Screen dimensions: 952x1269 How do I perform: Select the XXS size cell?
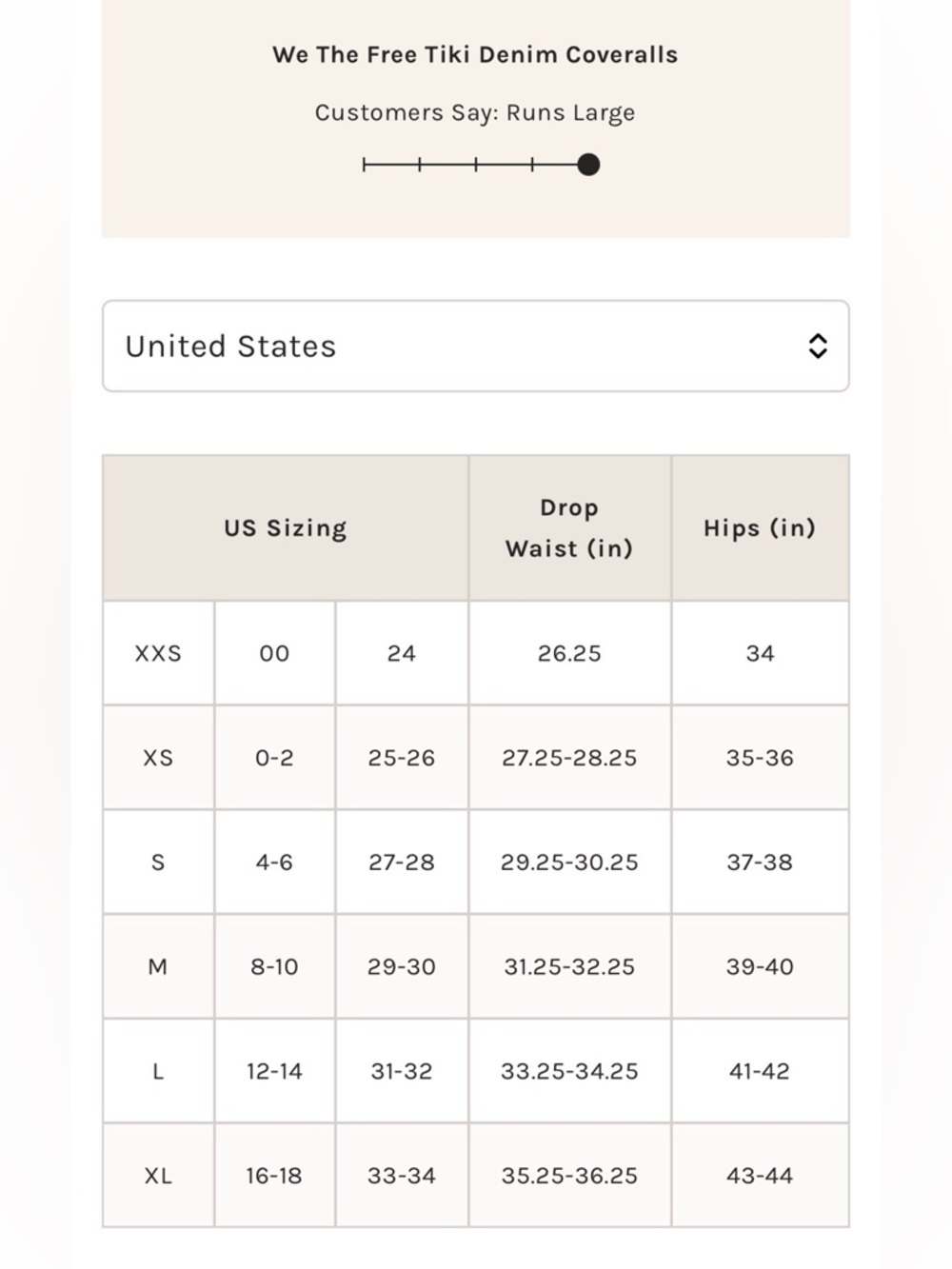point(158,653)
